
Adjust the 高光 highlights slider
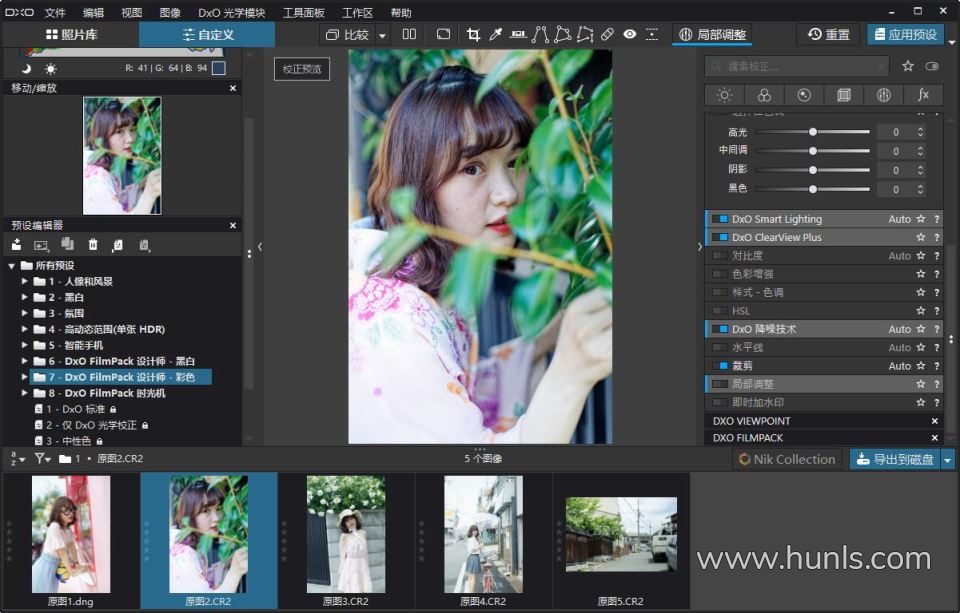pyautogui.click(x=813, y=132)
